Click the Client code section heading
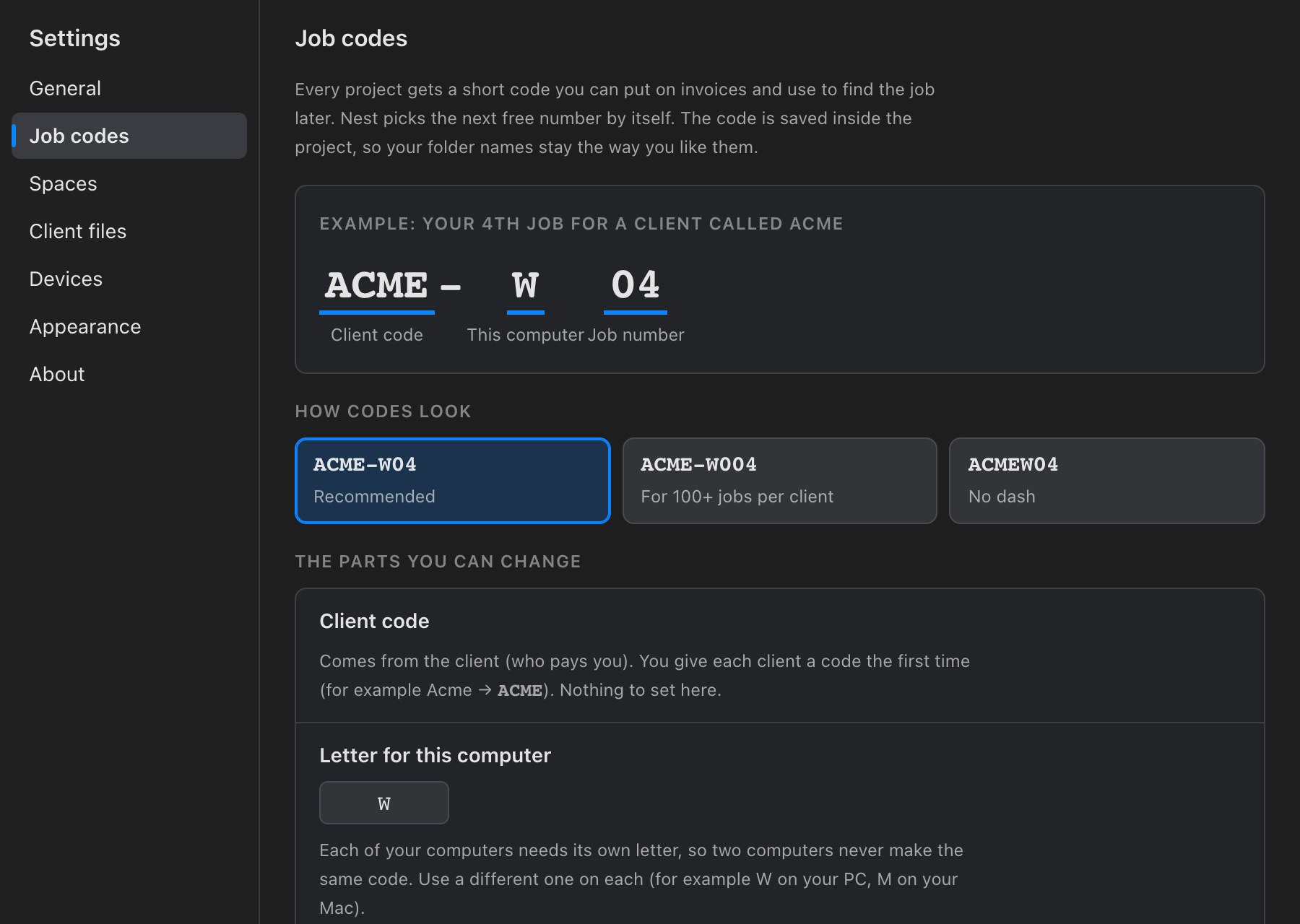The width and height of the screenshot is (1300, 924). 374,621
